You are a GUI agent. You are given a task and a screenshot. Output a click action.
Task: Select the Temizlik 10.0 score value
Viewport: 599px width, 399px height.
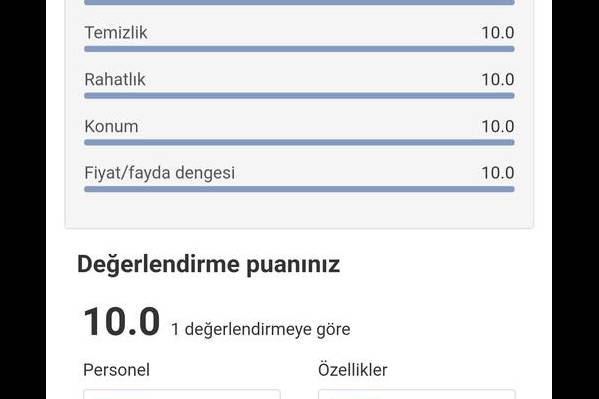click(x=497, y=32)
